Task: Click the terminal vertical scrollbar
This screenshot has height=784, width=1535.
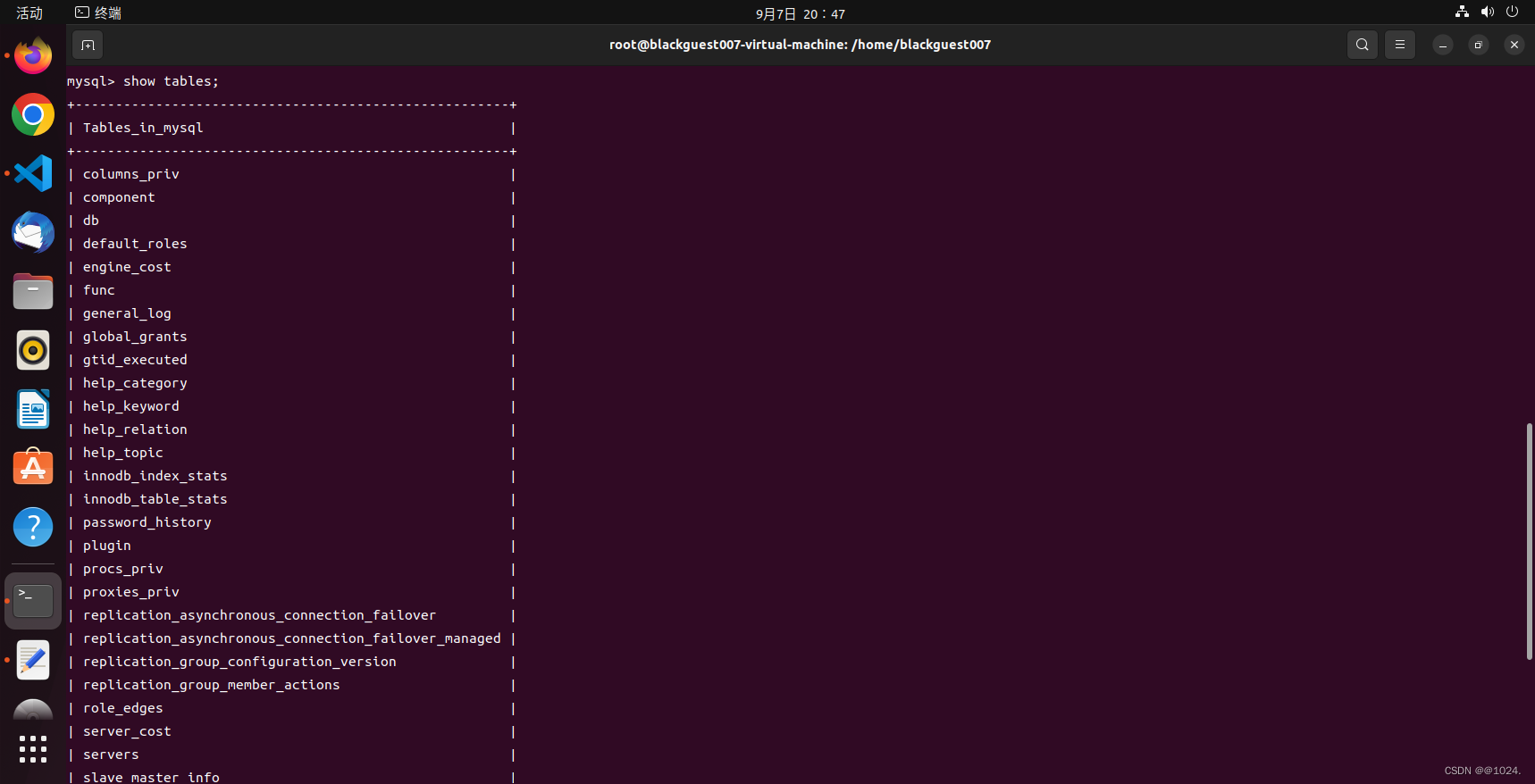Action: click(1530, 541)
